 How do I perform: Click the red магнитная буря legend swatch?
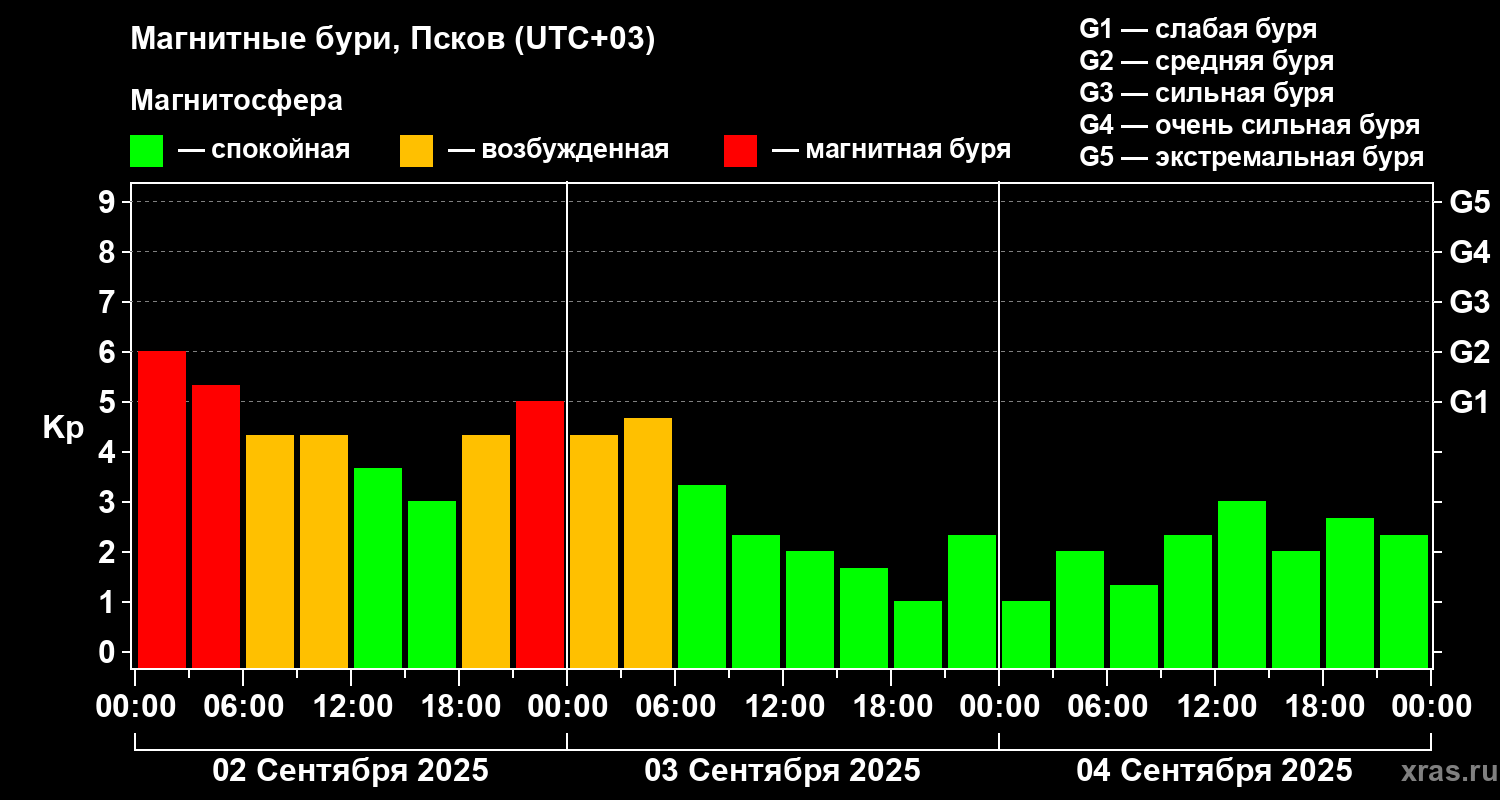740,151
